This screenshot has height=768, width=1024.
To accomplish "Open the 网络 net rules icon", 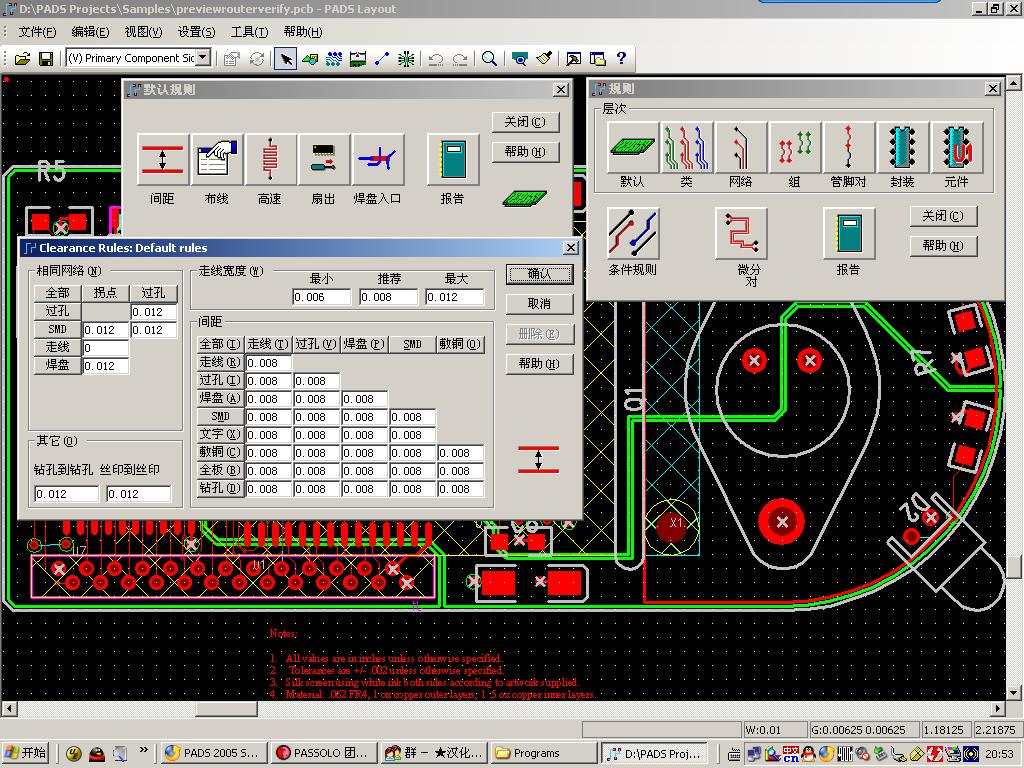I will [740, 148].
